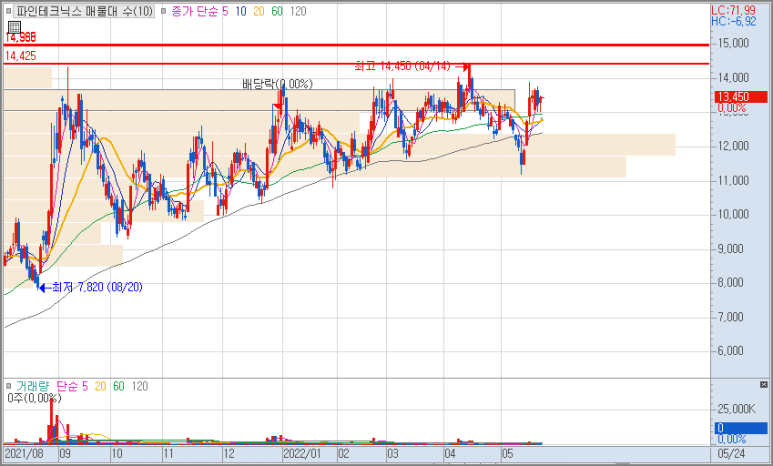Screen dimensions: 773x466
Task: Click the volume 60 moving average legend
Action: point(119,386)
